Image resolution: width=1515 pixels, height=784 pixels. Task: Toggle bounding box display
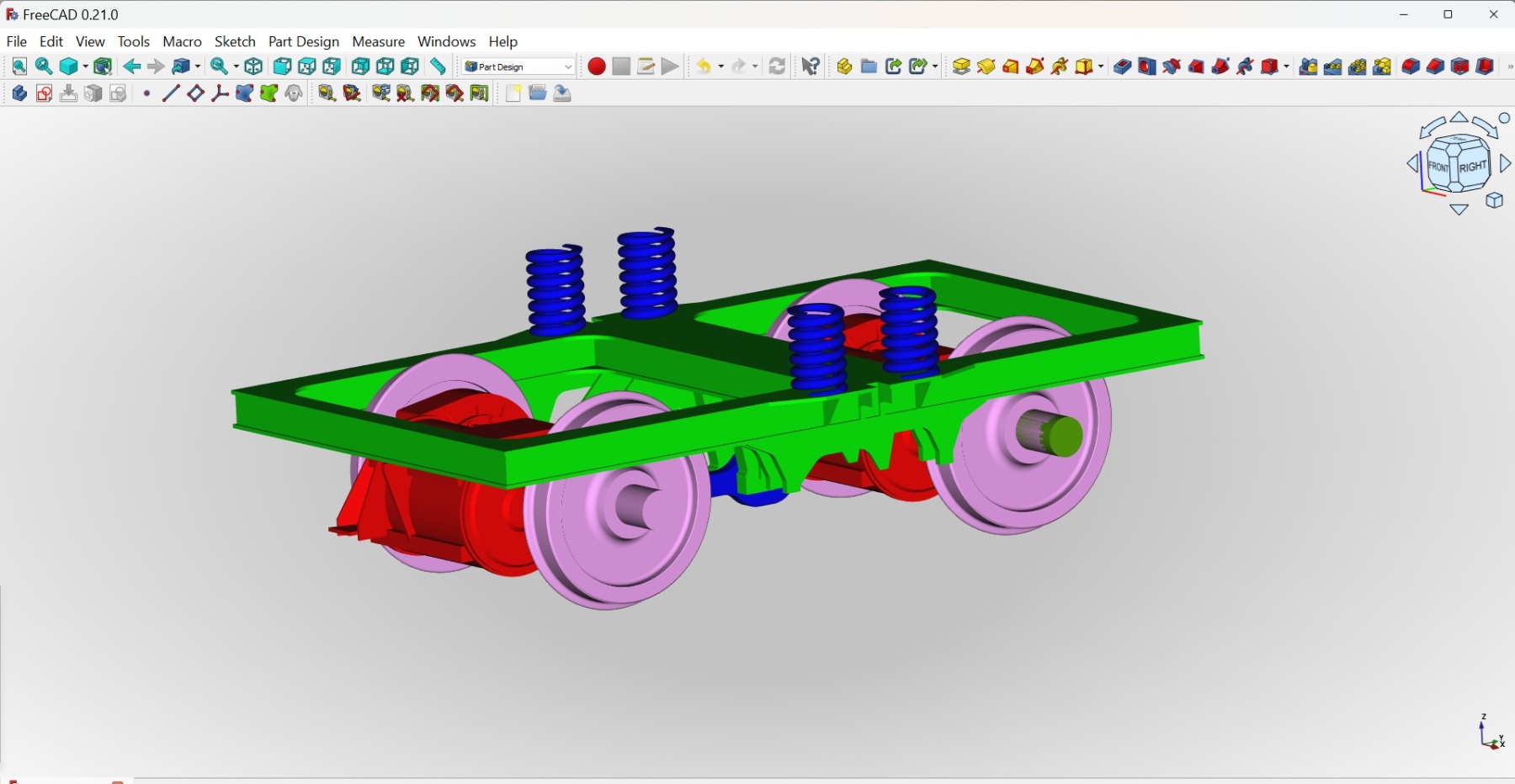coord(103,66)
